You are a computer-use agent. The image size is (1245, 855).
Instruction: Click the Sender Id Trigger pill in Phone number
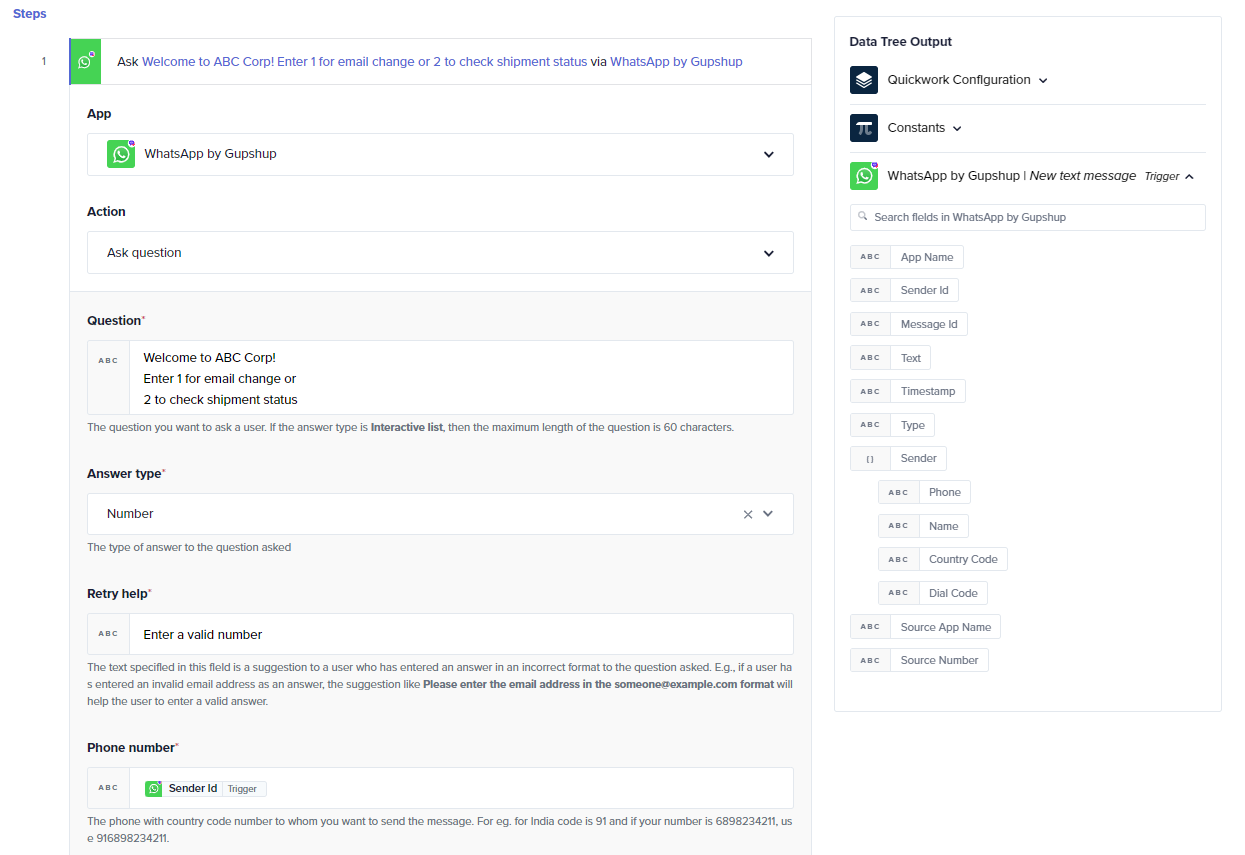(205, 789)
